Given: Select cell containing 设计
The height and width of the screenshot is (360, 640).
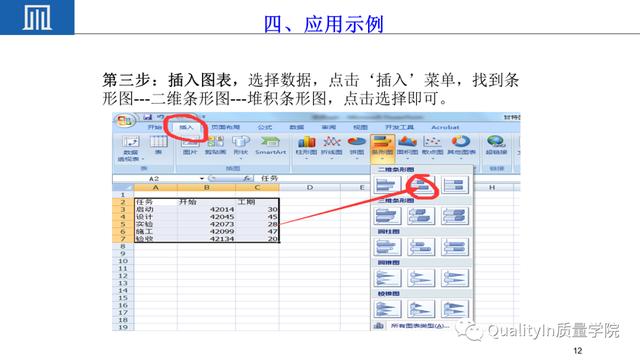Looking at the screenshot, I should coord(156,217).
